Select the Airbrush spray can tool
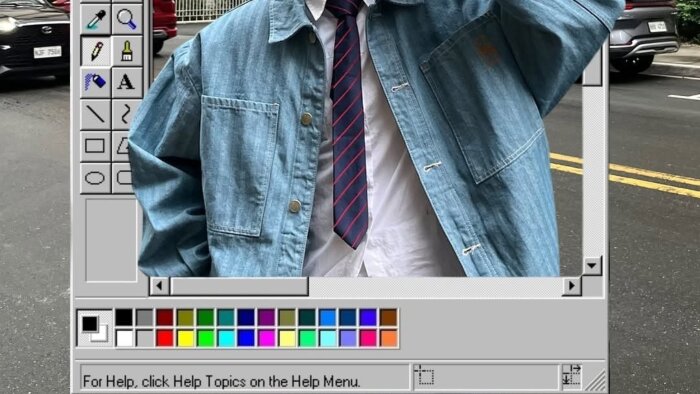Viewport: 700px width, 394px height. coord(96,83)
